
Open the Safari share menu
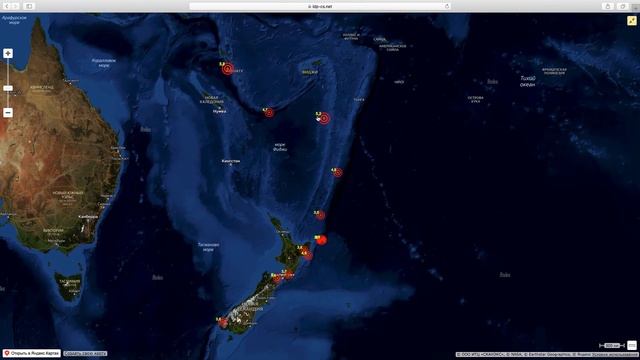pyautogui.click(x=608, y=6)
